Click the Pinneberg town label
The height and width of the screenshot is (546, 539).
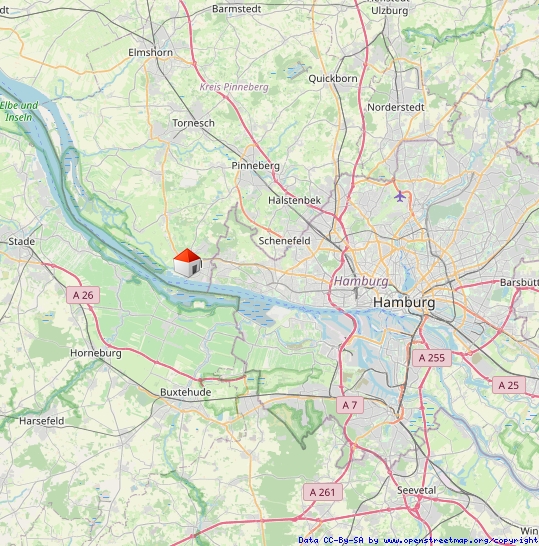tap(256, 166)
